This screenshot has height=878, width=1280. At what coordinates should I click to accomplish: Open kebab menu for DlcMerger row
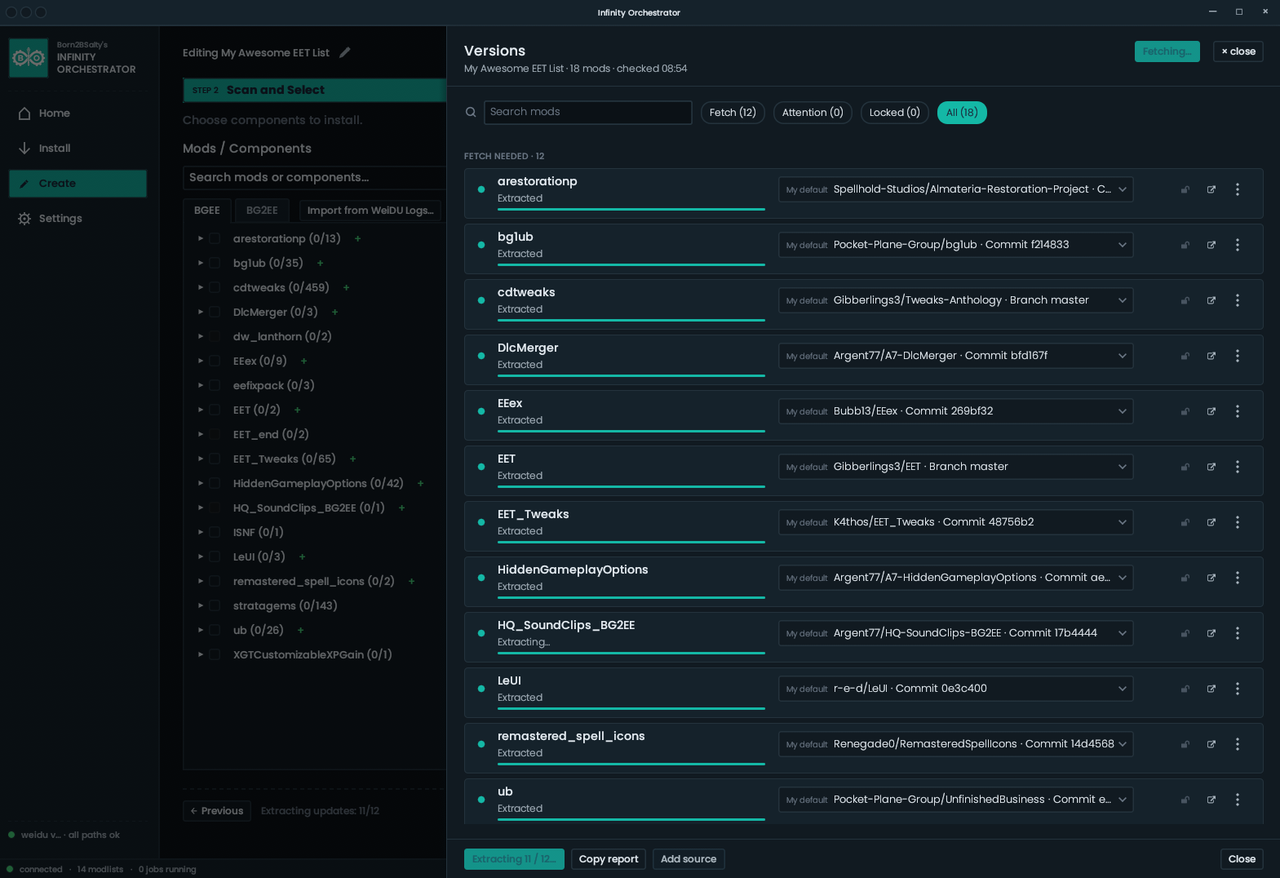(x=1237, y=356)
